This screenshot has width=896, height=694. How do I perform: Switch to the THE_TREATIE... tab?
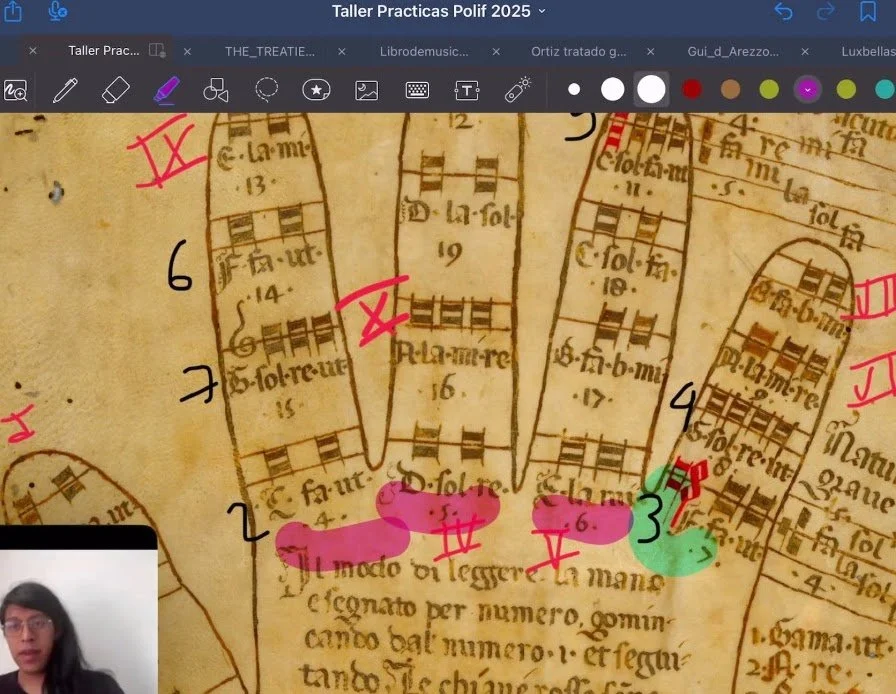(x=270, y=51)
